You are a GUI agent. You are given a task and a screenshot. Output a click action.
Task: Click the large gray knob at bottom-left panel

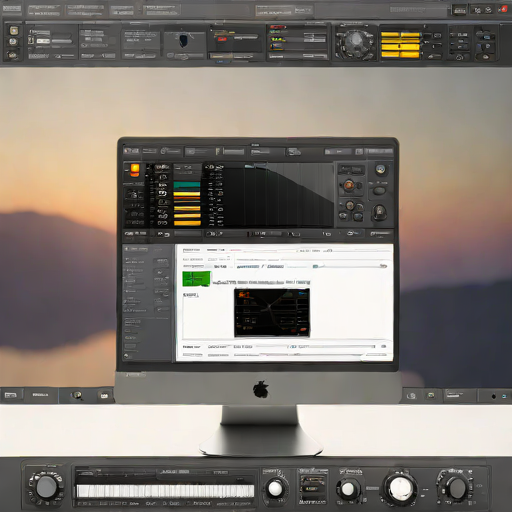coord(46,487)
